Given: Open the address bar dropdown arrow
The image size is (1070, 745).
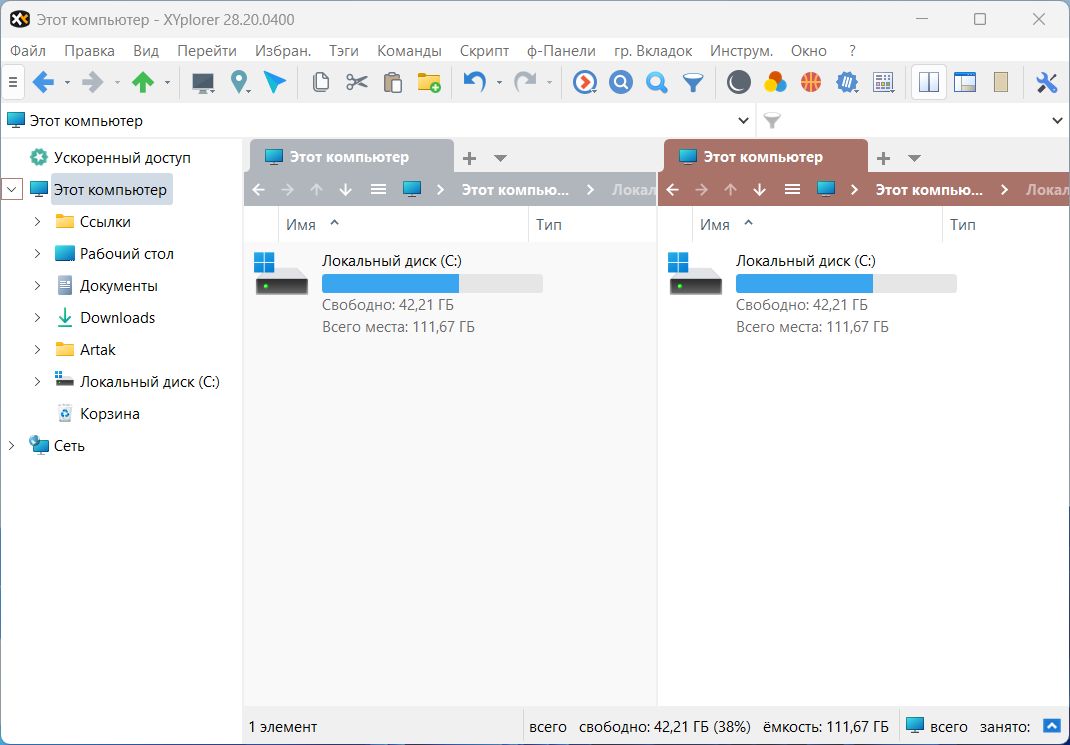Looking at the screenshot, I should (743, 121).
